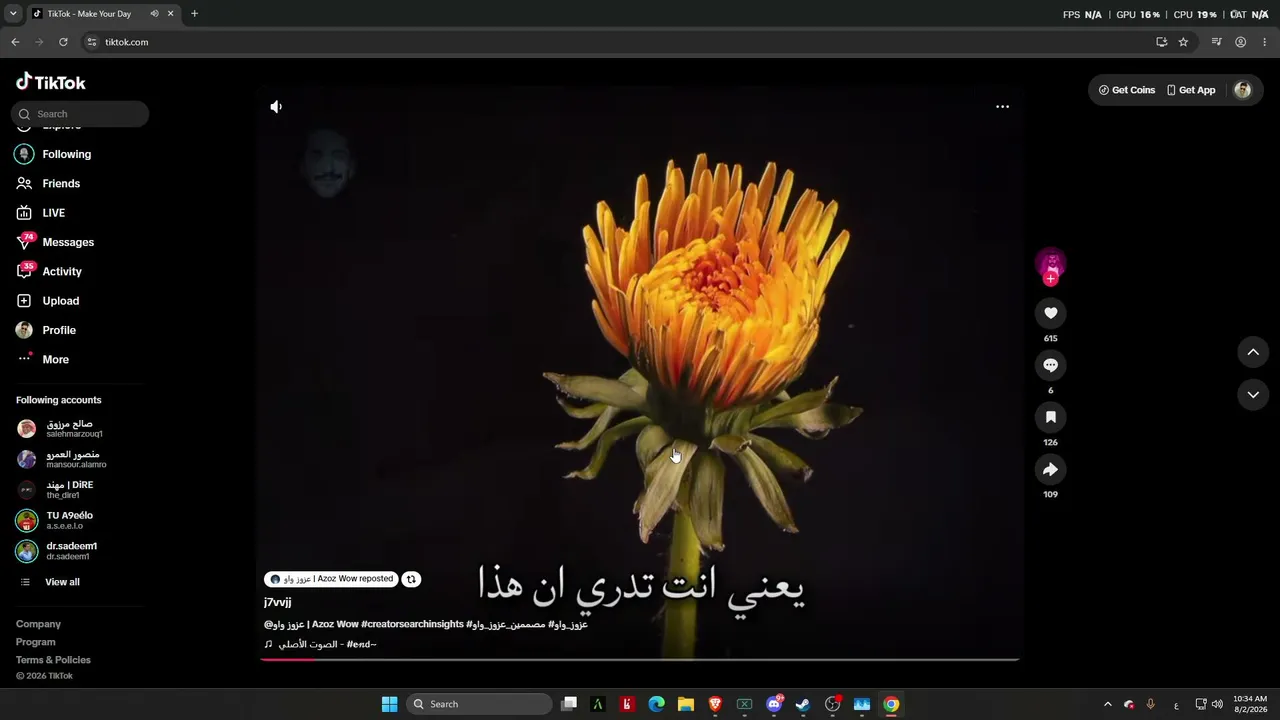This screenshot has width=1280, height=720.
Task: Open a new browser tab
Action: point(194,14)
